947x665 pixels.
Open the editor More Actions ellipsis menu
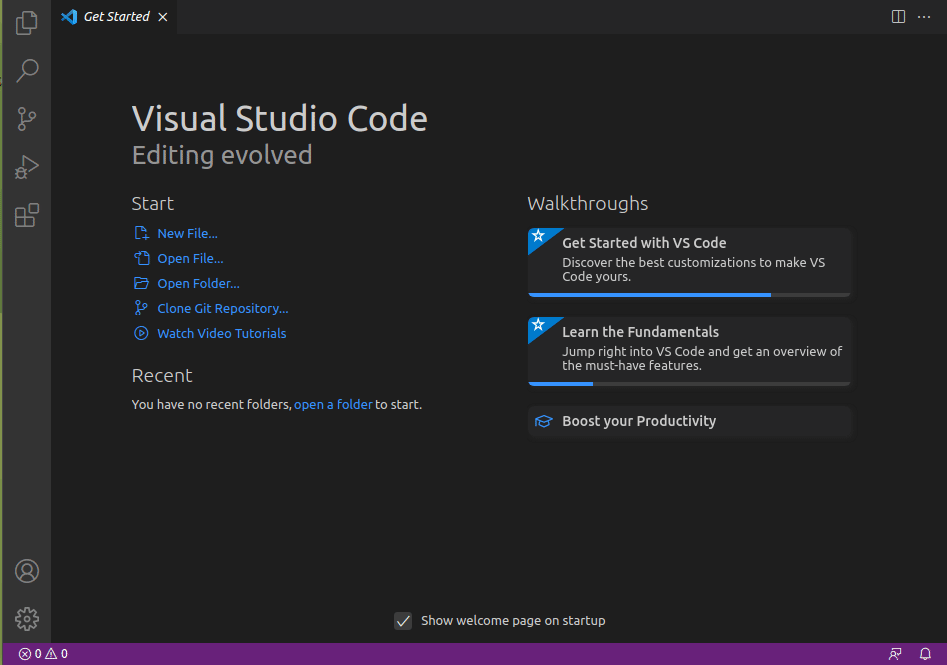tap(923, 16)
